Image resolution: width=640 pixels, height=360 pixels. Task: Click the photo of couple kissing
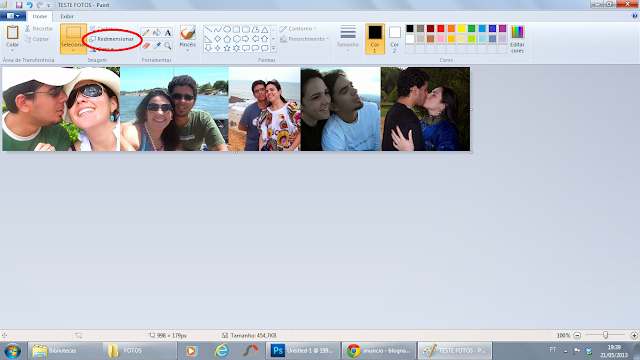(x=425, y=109)
